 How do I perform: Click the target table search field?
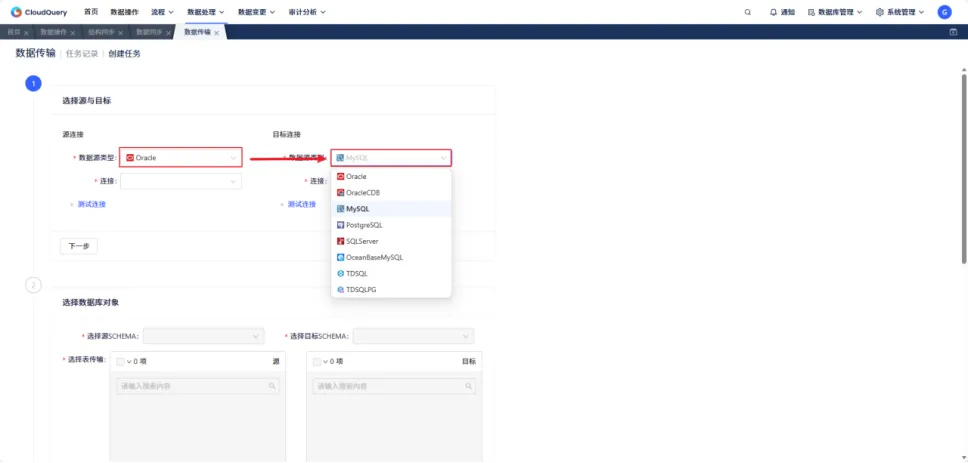[394, 386]
